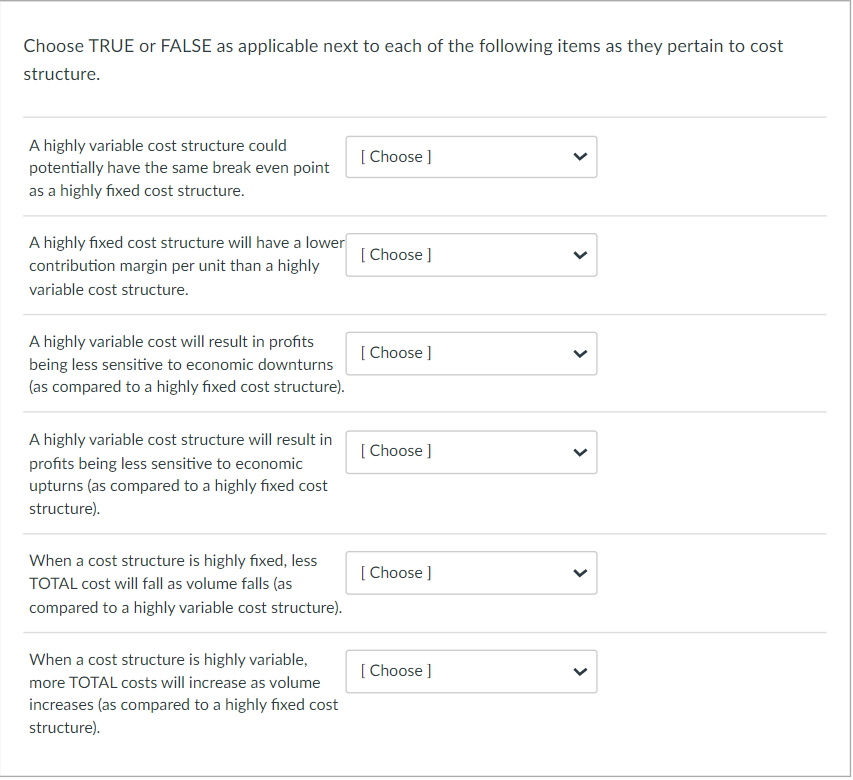This screenshot has width=853, height=780.
Task: Click the statement mentioning economic upturns
Action: tap(180, 474)
